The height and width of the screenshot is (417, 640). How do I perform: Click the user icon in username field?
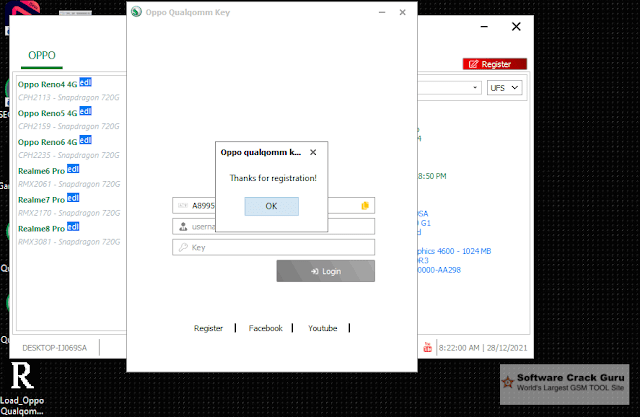pos(183,226)
